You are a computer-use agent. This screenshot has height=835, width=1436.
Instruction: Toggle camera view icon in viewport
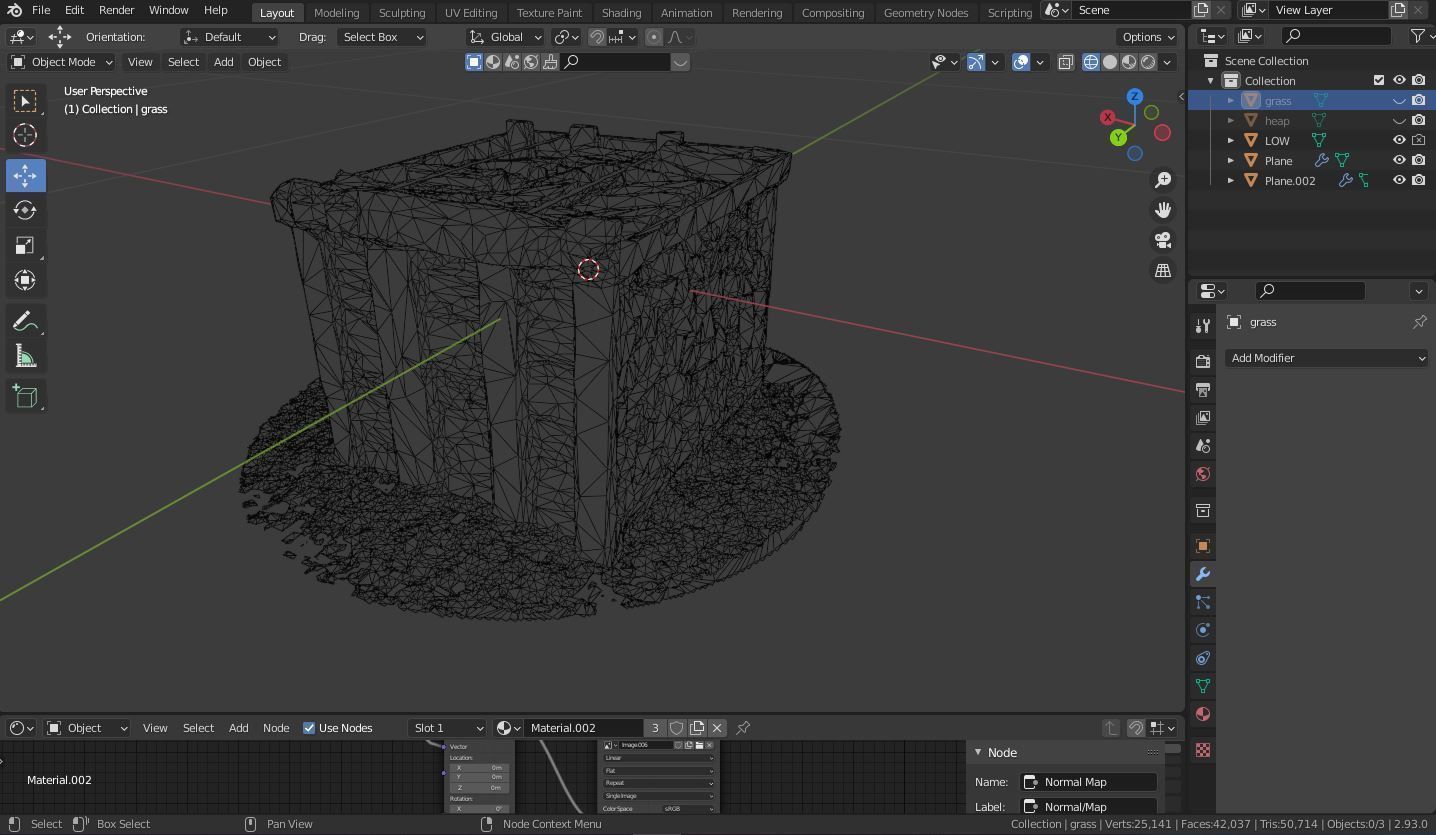click(1163, 240)
